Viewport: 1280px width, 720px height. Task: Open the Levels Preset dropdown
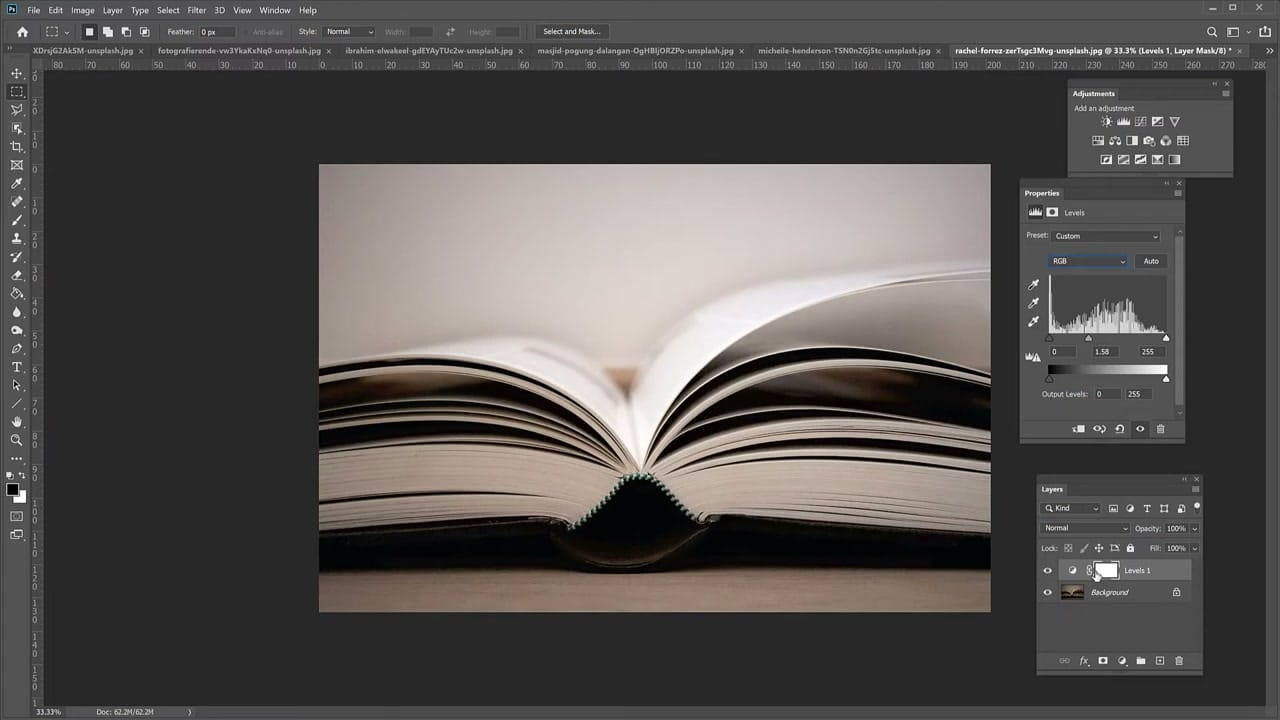(1106, 237)
